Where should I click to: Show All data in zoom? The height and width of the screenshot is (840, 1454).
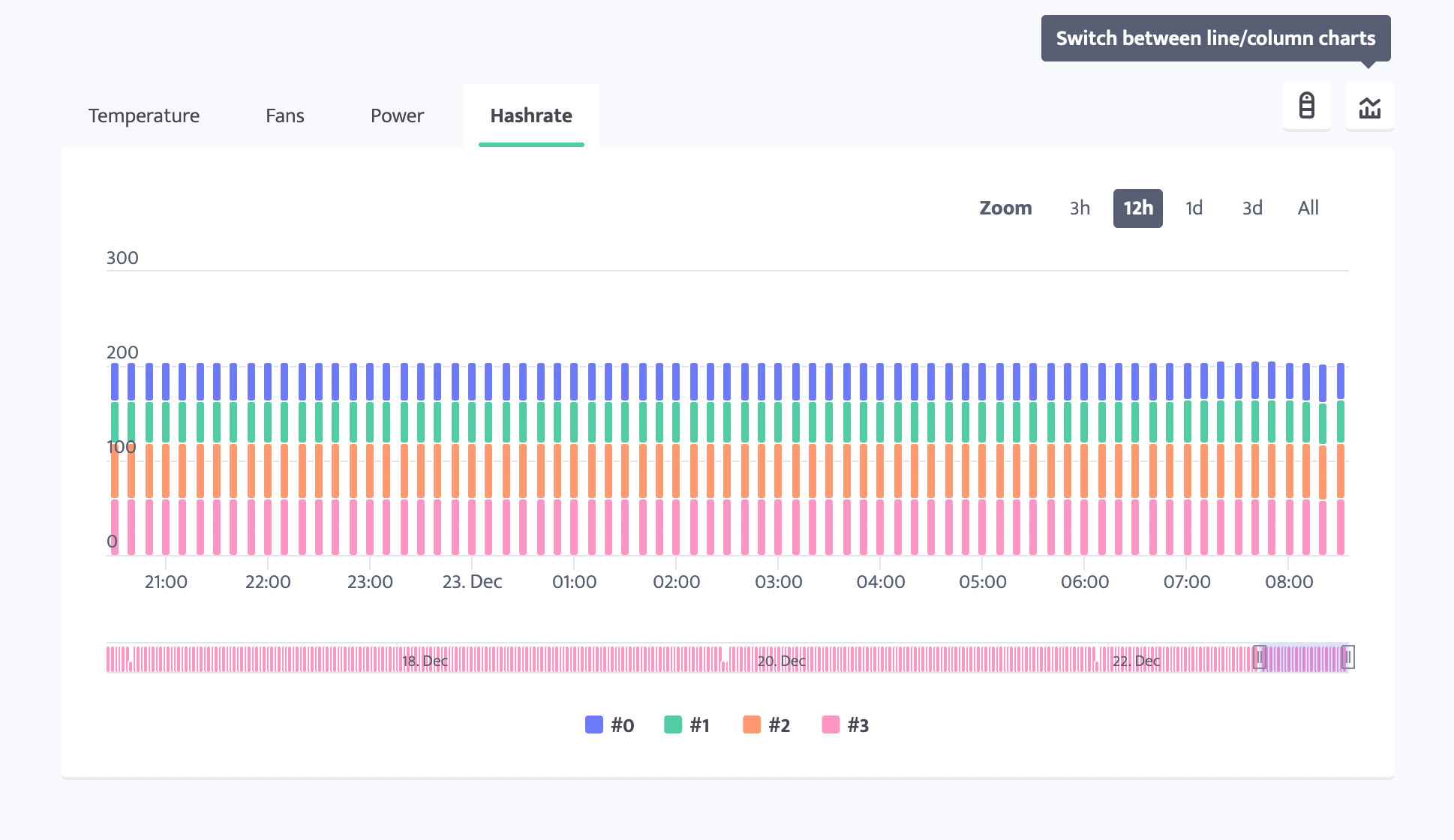pyautogui.click(x=1308, y=208)
